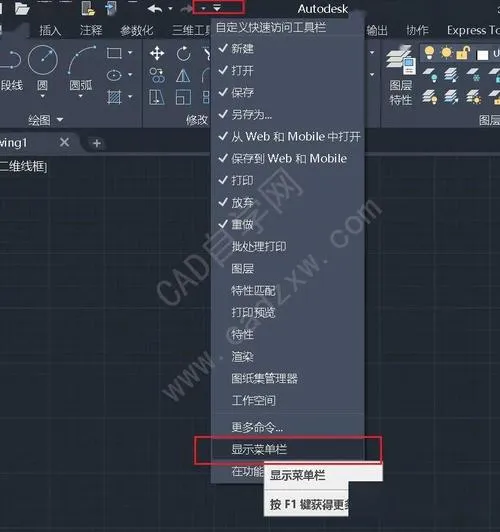Screen dimensions: 500x532
Task: Choose 特性匹配 from the menu
Action: (288, 290)
